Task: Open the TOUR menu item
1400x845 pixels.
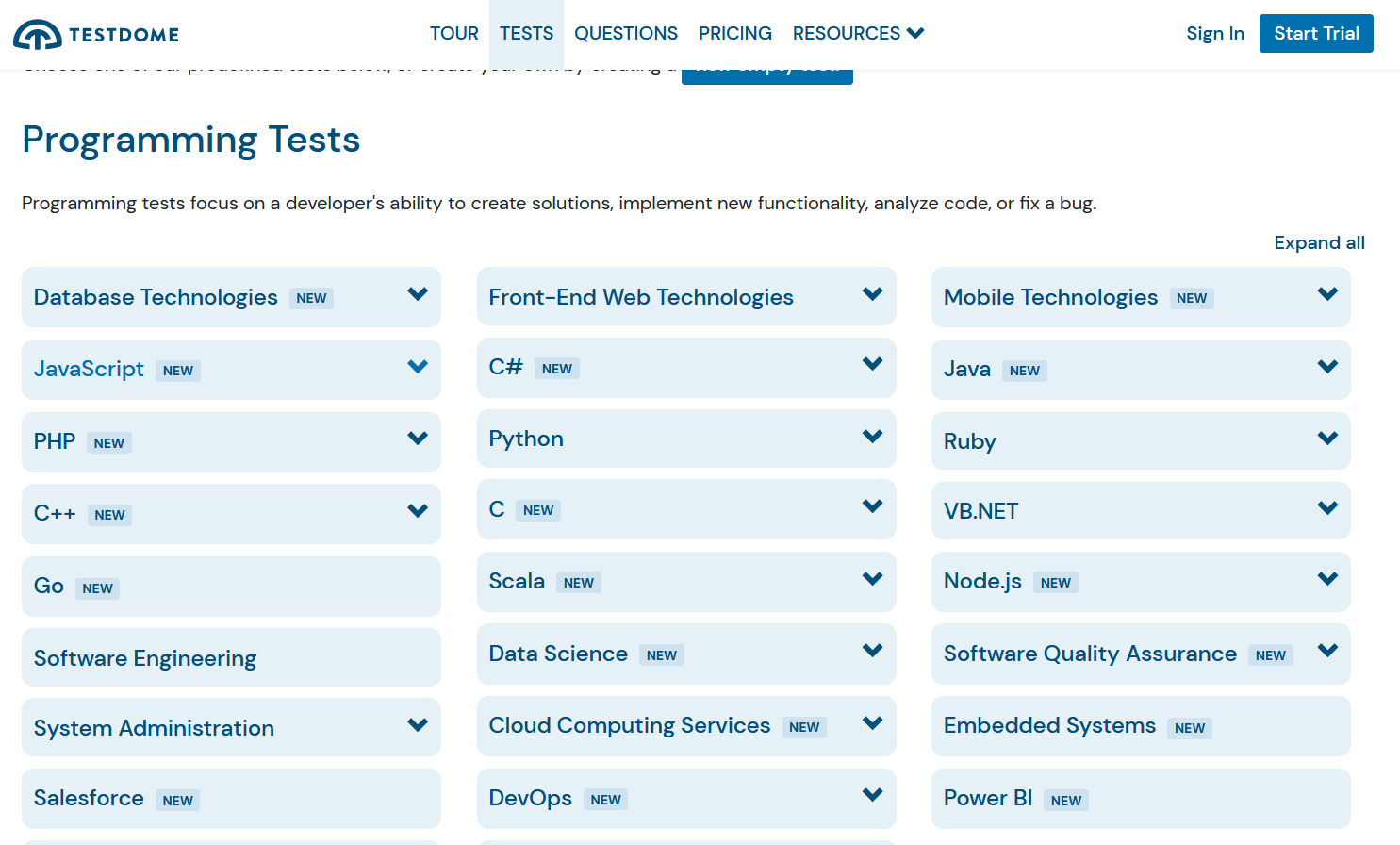Action: click(x=454, y=34)
